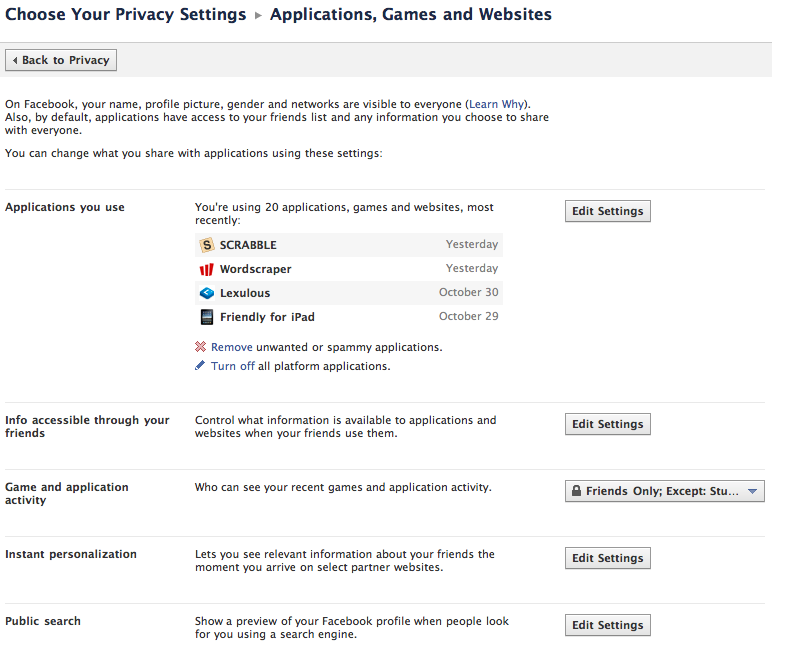Select the Friendly for iPad name
This screenshot has height=659, width=794.
click(267, 317)
